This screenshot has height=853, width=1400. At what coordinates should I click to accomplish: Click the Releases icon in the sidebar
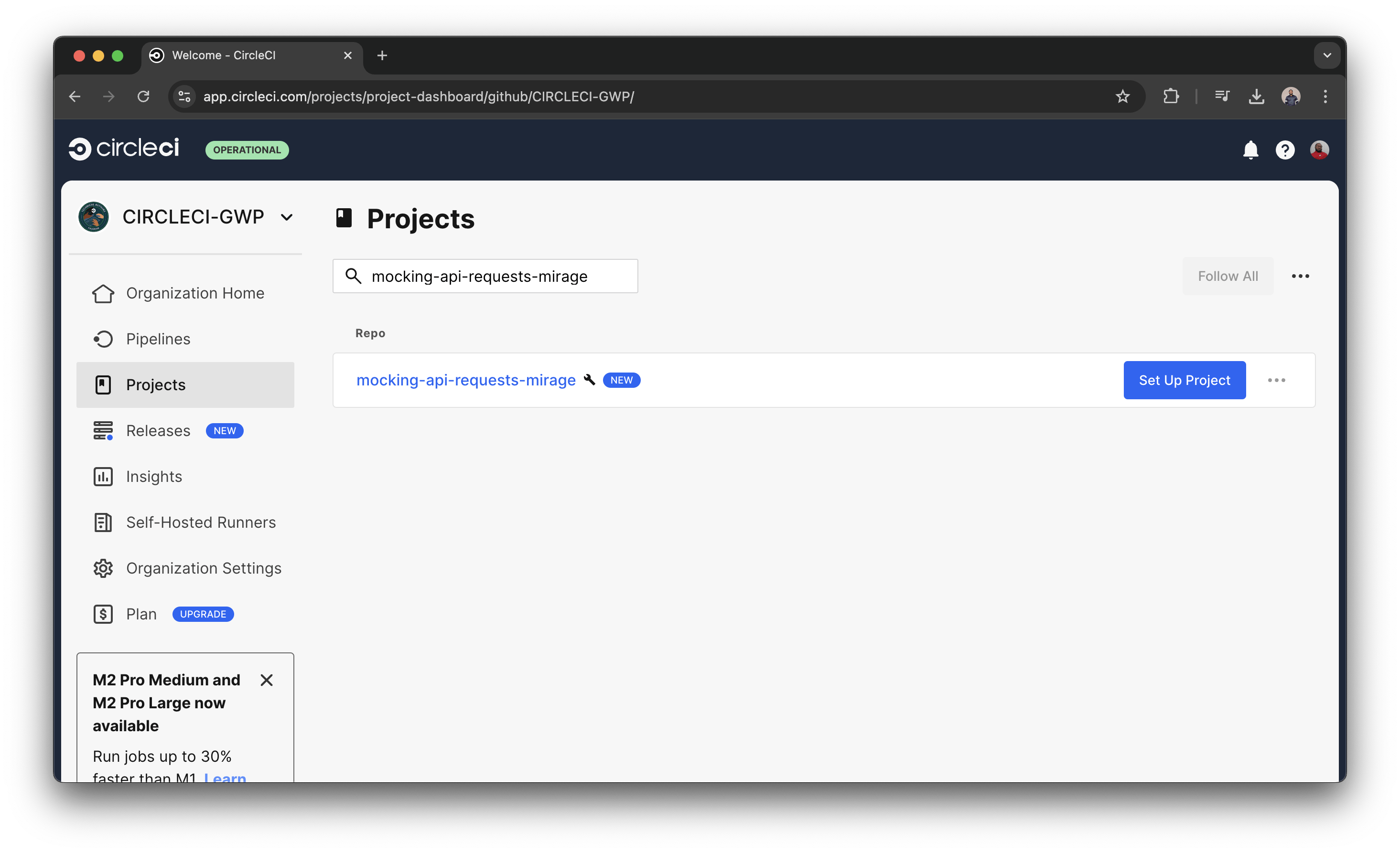[103, 430]
